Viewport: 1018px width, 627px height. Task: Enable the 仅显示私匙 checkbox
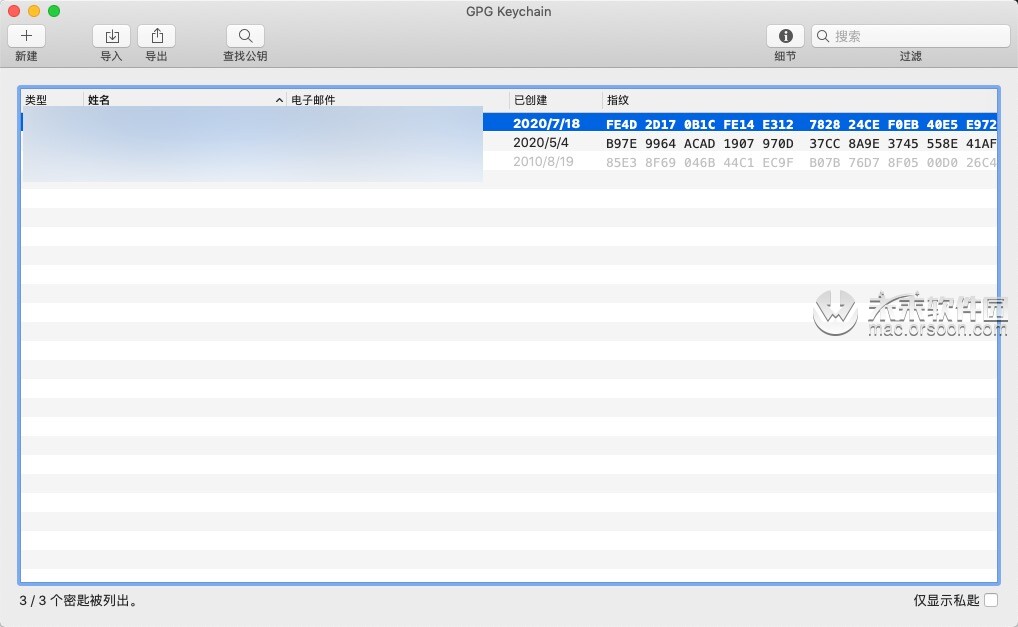[x=991, y=600]
